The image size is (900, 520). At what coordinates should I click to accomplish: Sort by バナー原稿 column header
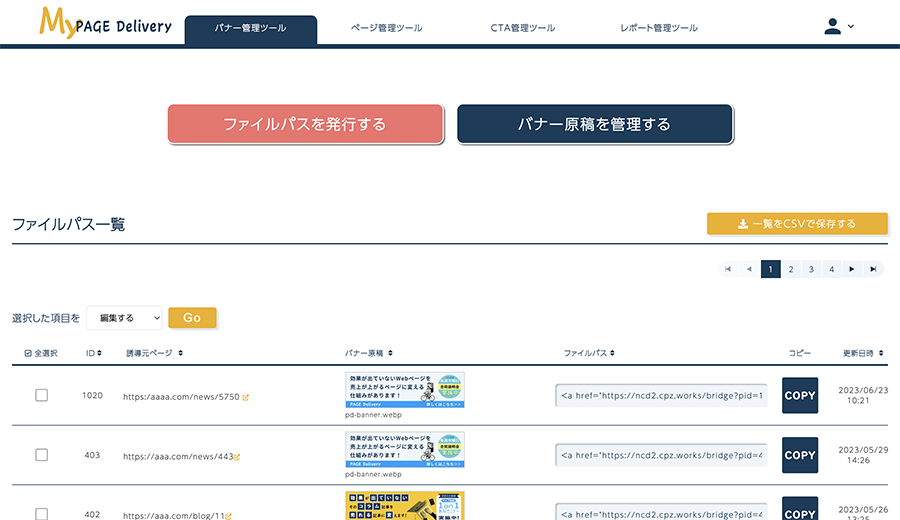click(x=368, y=353)
